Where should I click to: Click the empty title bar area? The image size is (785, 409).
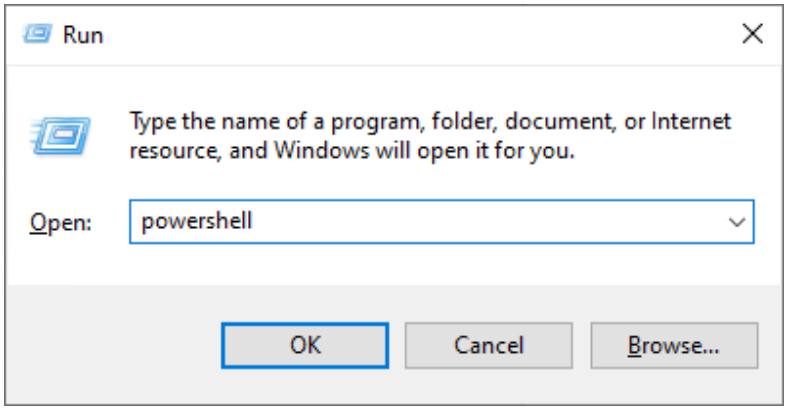click(x=400, y=35)
